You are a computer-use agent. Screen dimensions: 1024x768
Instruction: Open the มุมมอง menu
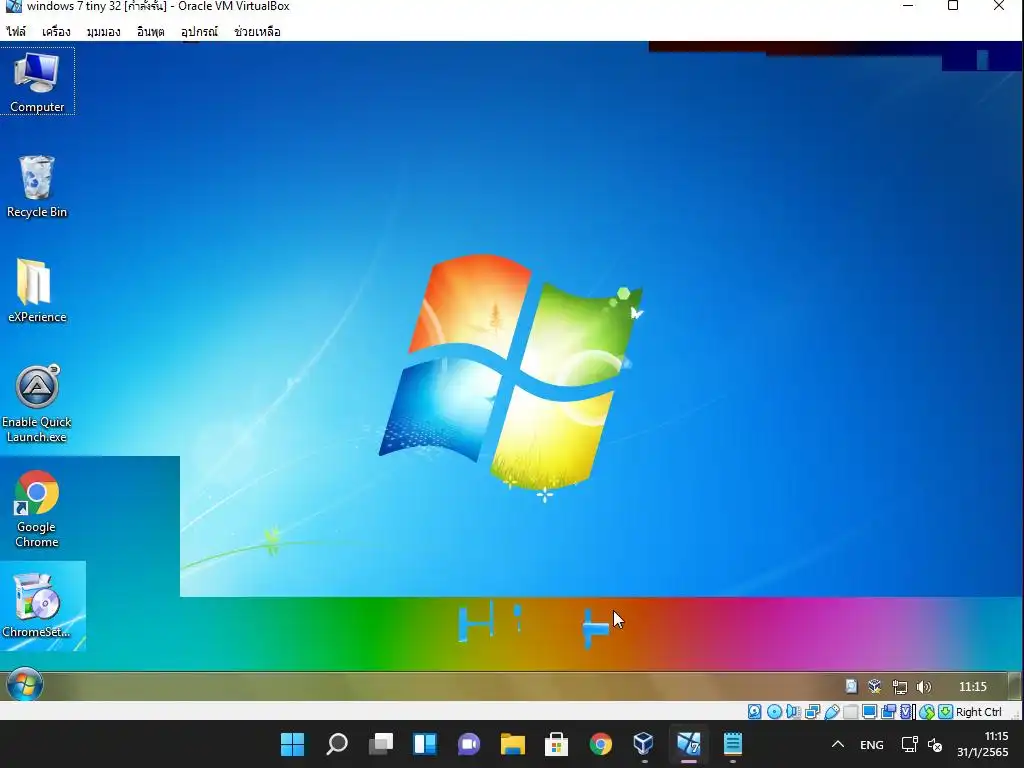(103, 31)
